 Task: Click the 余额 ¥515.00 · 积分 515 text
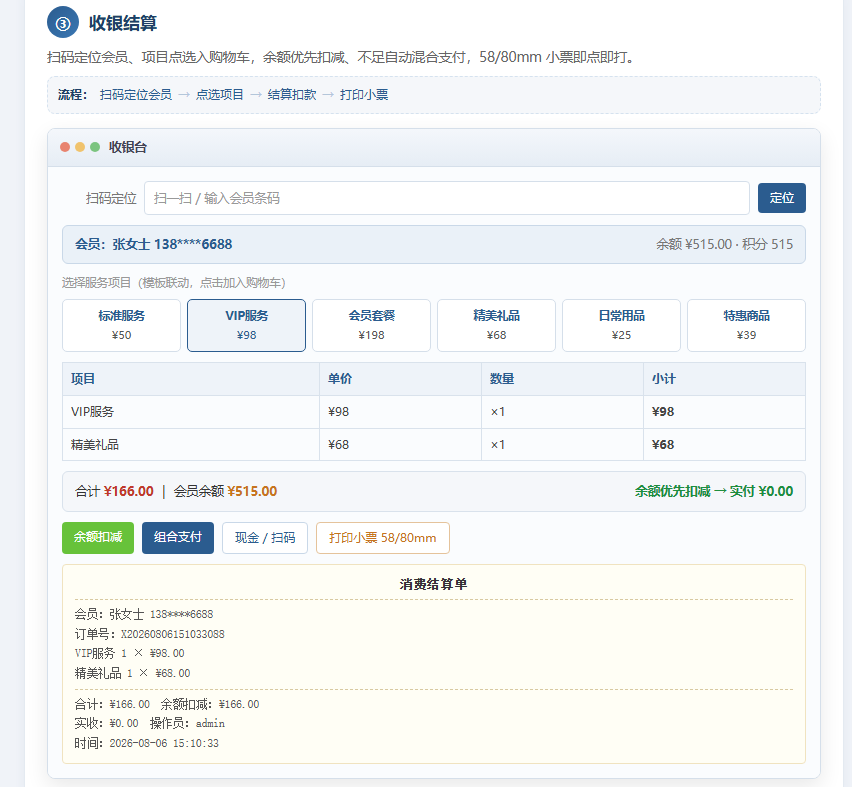click(x=724, y=245)
